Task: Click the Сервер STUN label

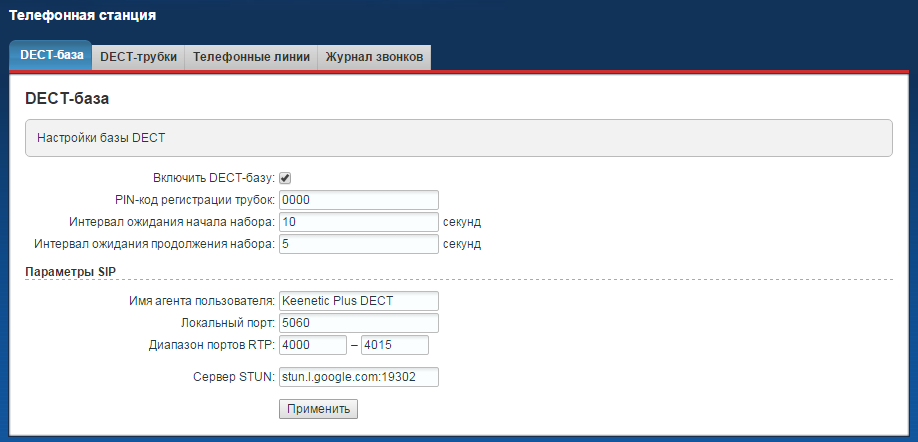Action: click(233, 377)
